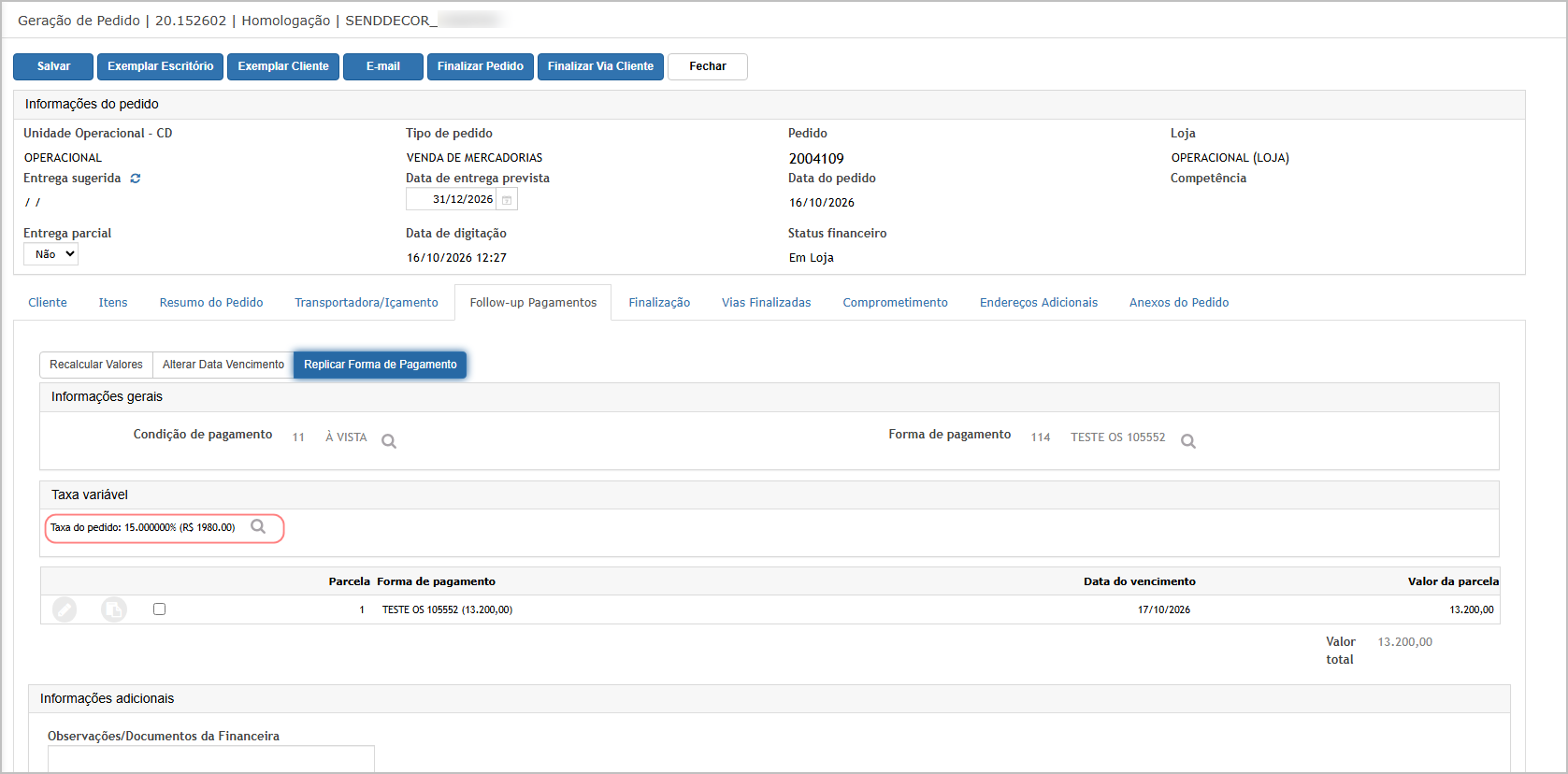Viewport: 1568px width, 774px height.
Task: Go to Transportadora/Içamento tab
Action: pyautogui.click(x=367, y=303)
